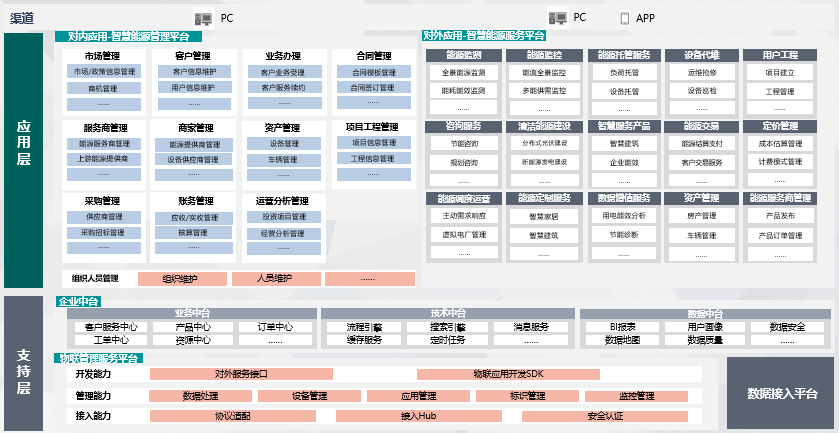Click the APP mobile phone icon
Viewport: 839px width, 433px height.
coord(624,19)
